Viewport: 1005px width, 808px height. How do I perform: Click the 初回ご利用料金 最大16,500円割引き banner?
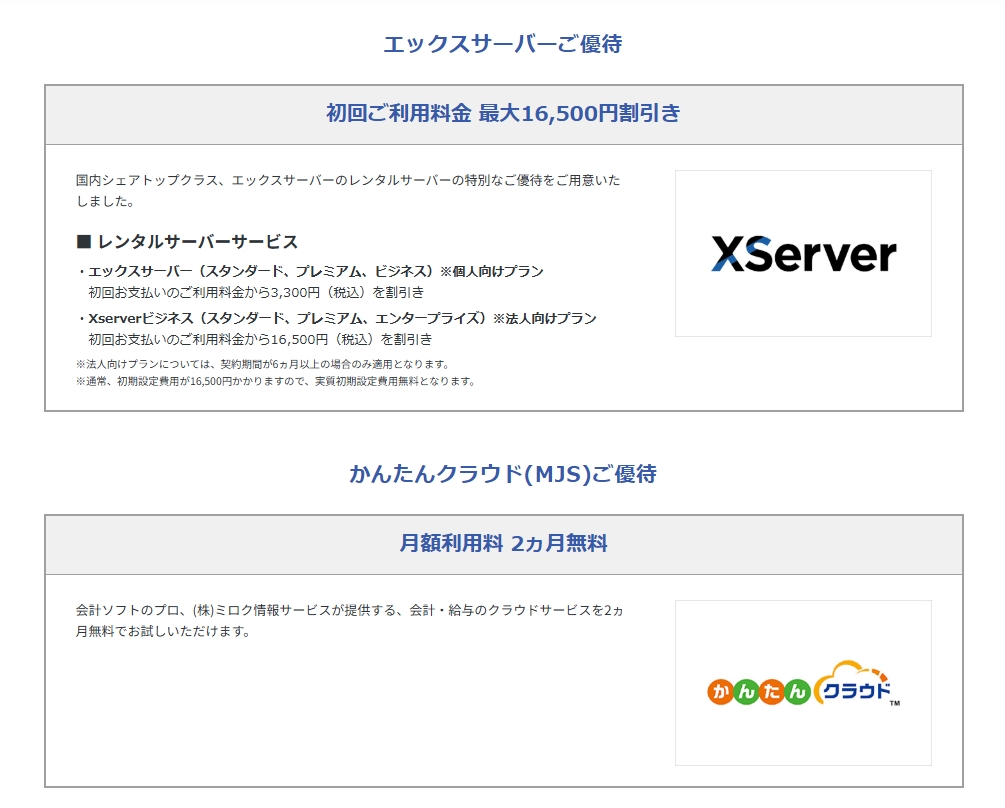pos(503,114)
